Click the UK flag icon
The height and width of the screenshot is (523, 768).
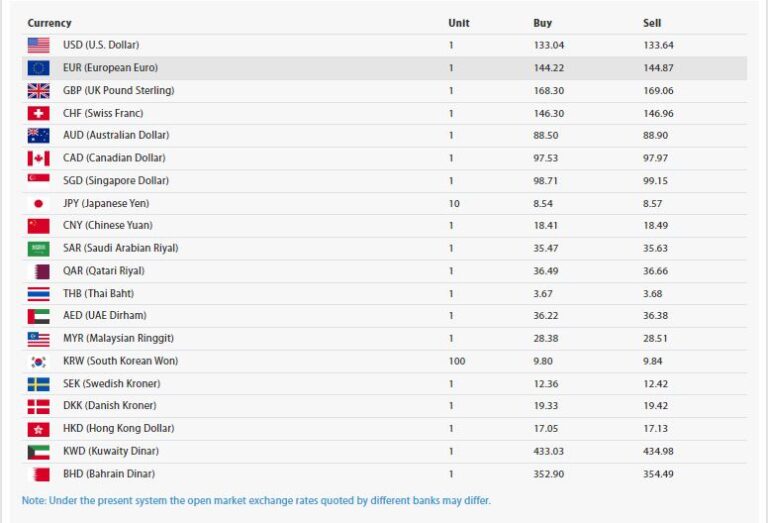[x=38, y=90]
